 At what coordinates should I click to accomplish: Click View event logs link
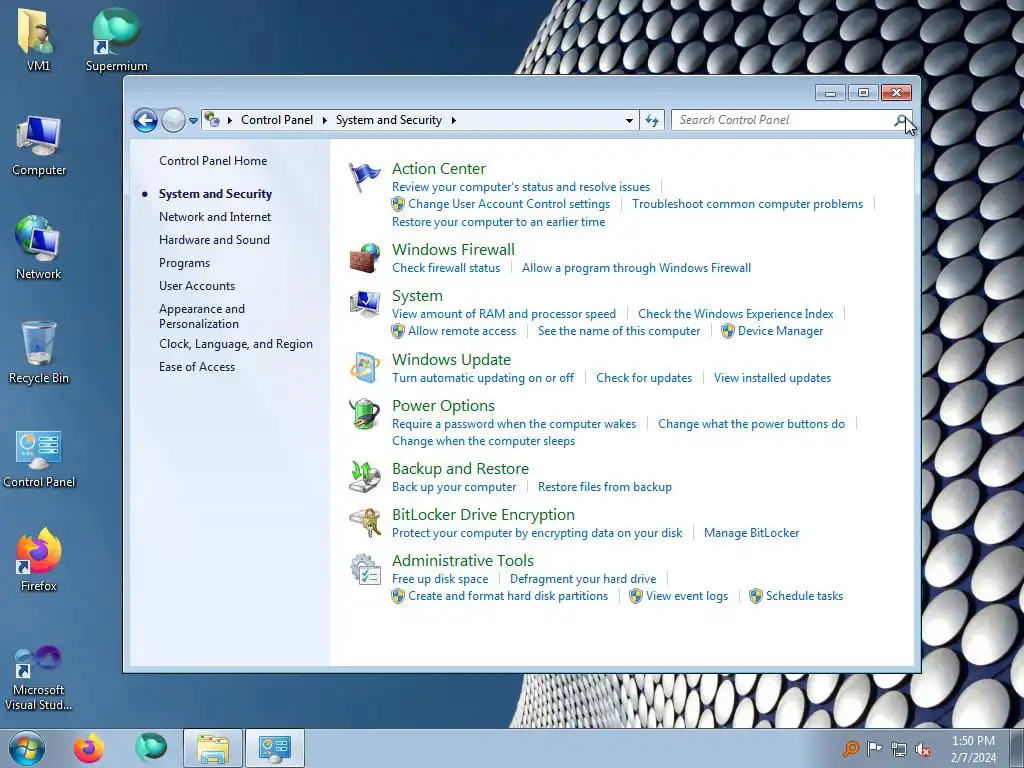[686, 596]
